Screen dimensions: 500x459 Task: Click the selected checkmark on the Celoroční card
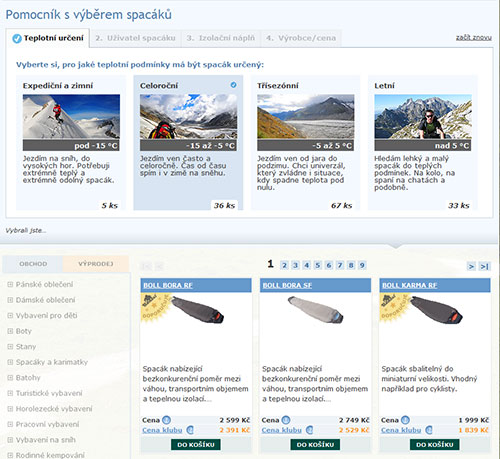click(x=234, y=85)
